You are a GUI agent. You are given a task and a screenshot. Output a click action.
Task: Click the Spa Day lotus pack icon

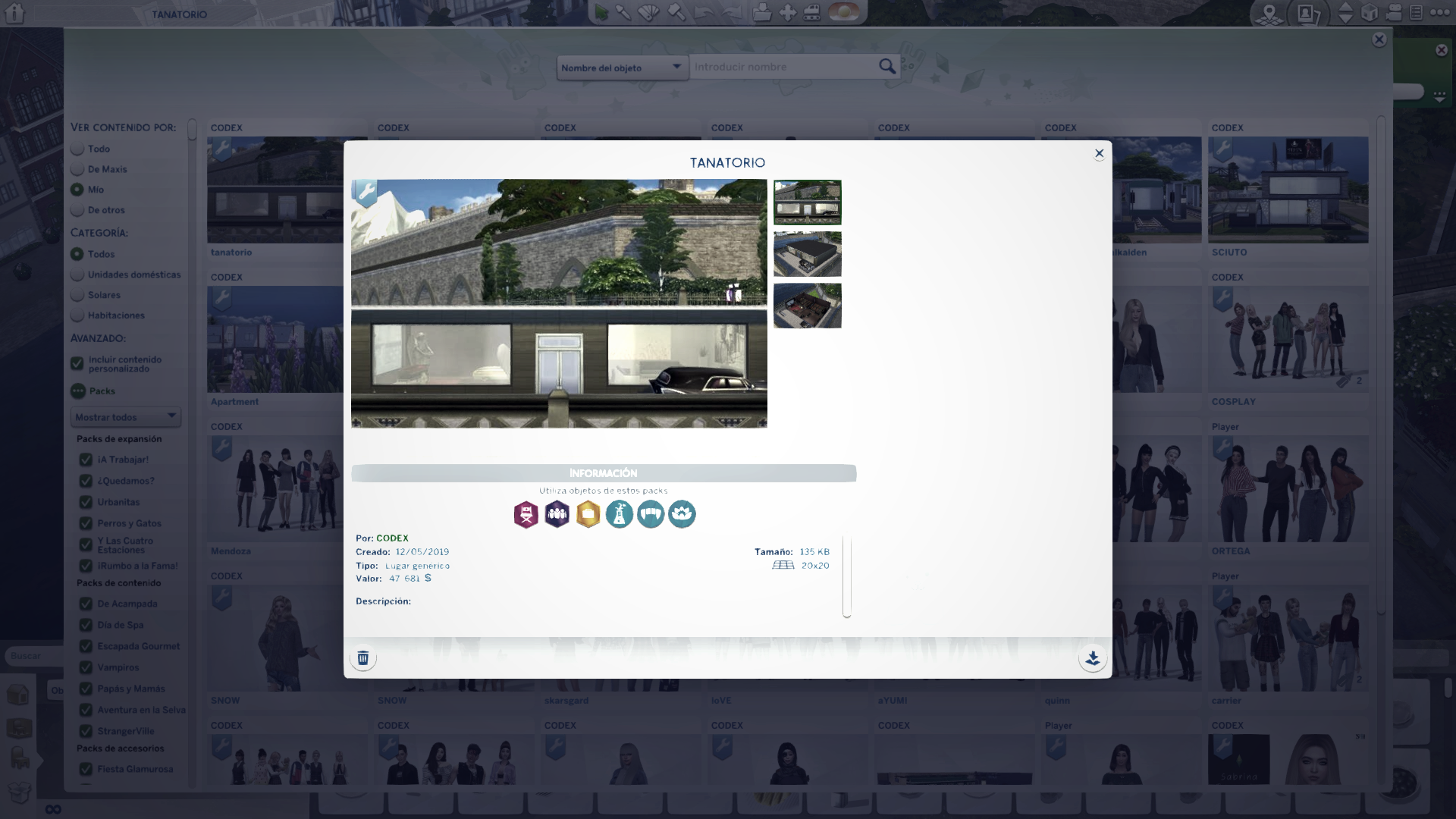tap(682, 515)
